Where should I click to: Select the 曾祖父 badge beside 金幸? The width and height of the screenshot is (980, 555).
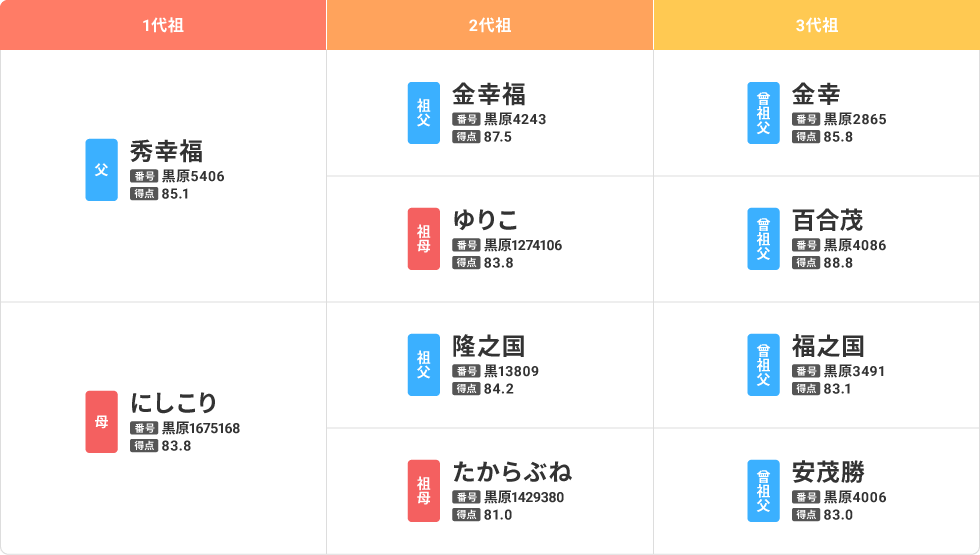[763, 113]
